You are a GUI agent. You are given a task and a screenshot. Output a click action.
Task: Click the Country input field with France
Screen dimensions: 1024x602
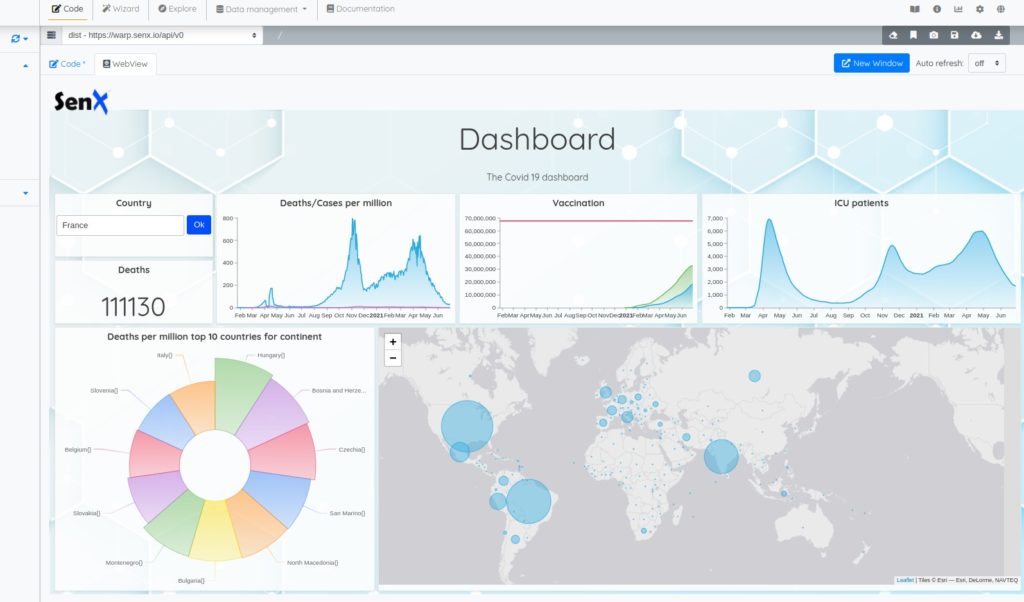[120, 225]
